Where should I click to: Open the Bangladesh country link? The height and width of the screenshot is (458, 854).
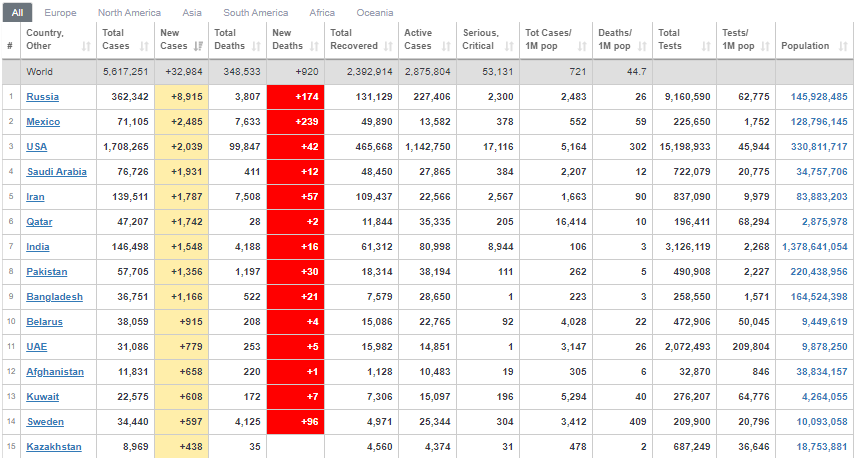click(54, 297)
